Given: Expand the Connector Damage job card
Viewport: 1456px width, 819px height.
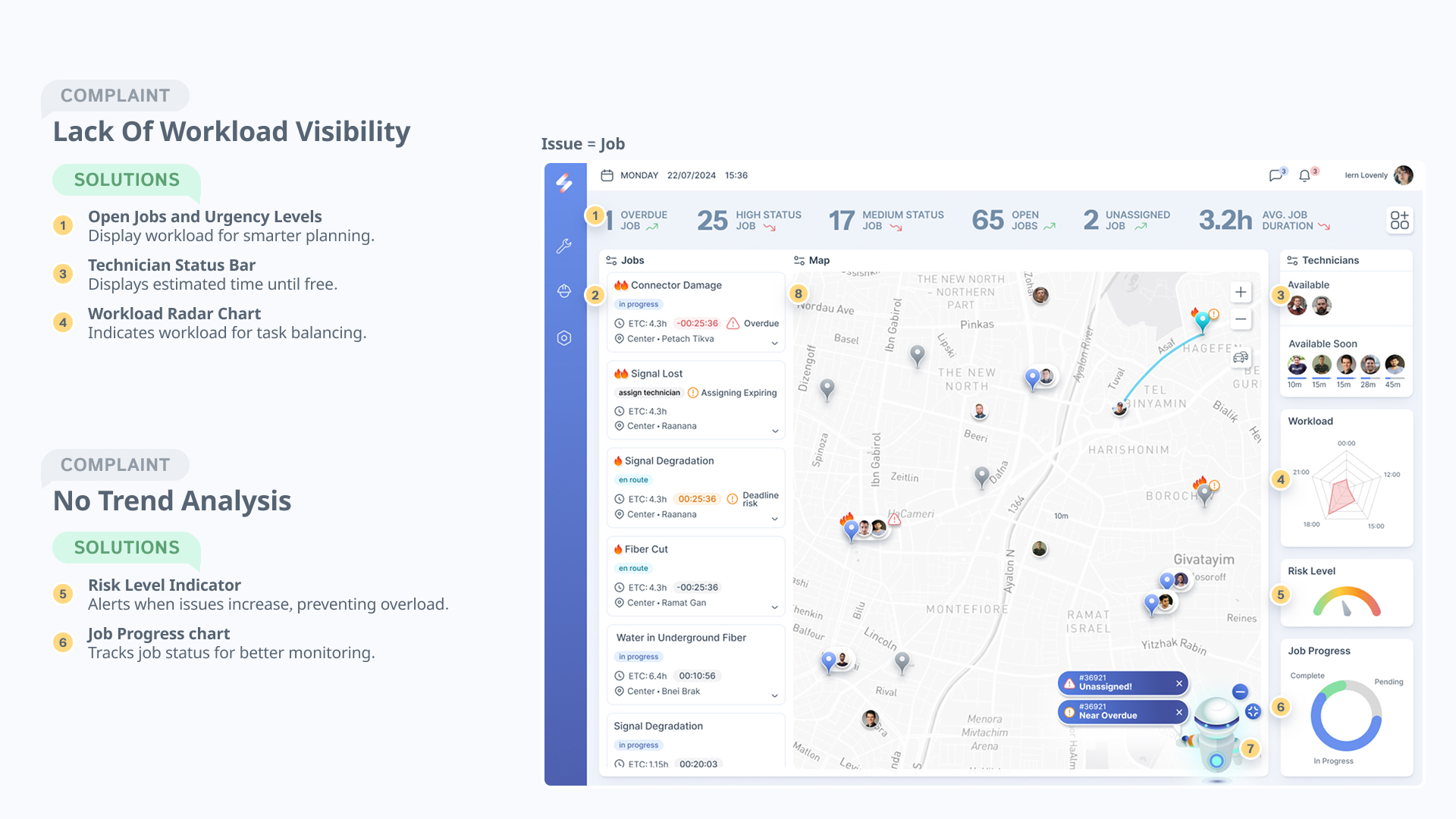Looking at the screenshot, I should tap(774, 344).
